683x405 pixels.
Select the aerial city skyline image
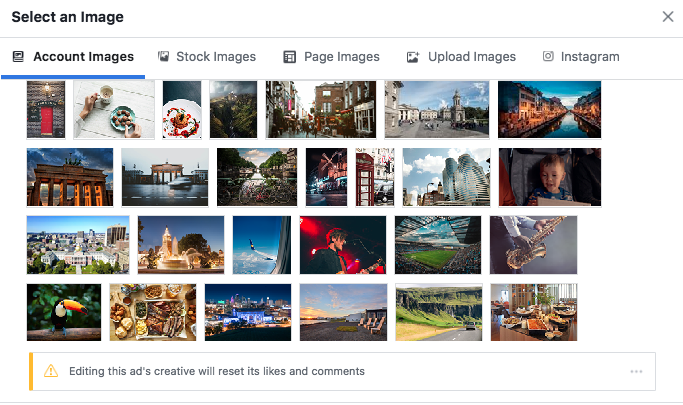click(78, 245)
